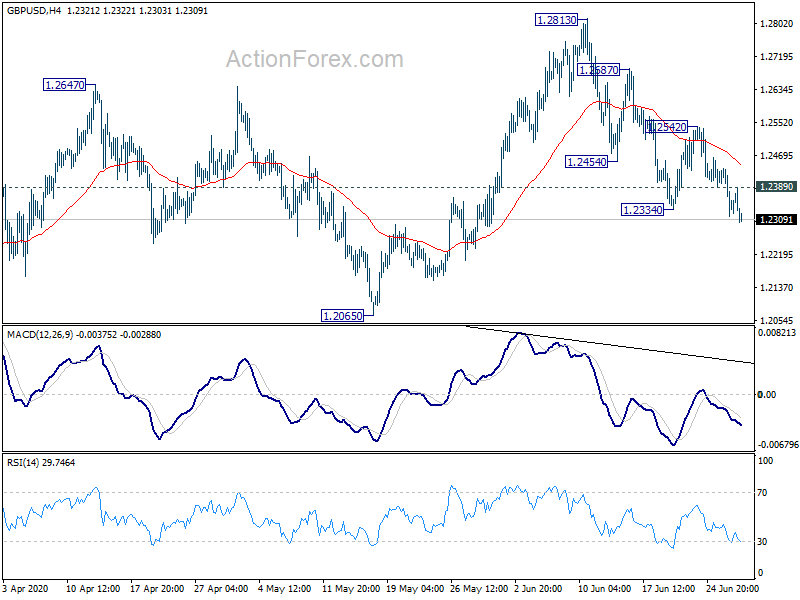Click the RSI 100 scale label
This screenshot has height=600, width=800.
pyautogui.click(x=765, y=461)
